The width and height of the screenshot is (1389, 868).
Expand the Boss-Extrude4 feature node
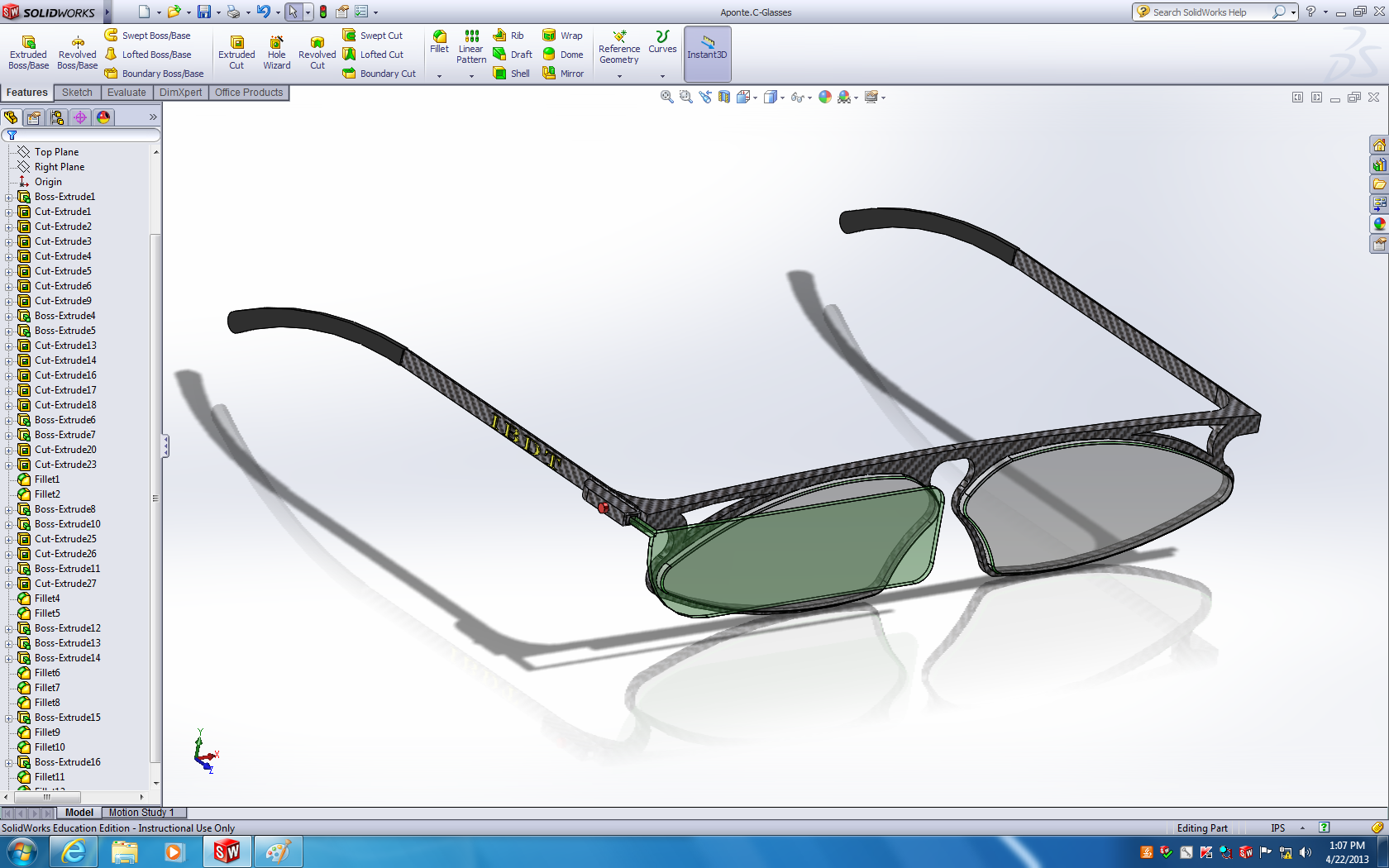9,316
